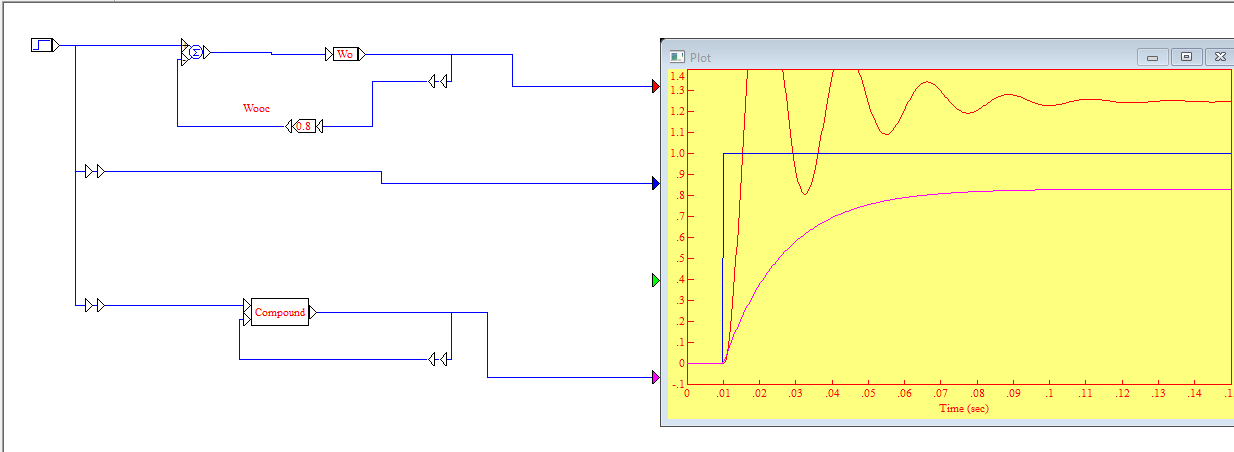Select the Wo transfer function block

point(345,54)
